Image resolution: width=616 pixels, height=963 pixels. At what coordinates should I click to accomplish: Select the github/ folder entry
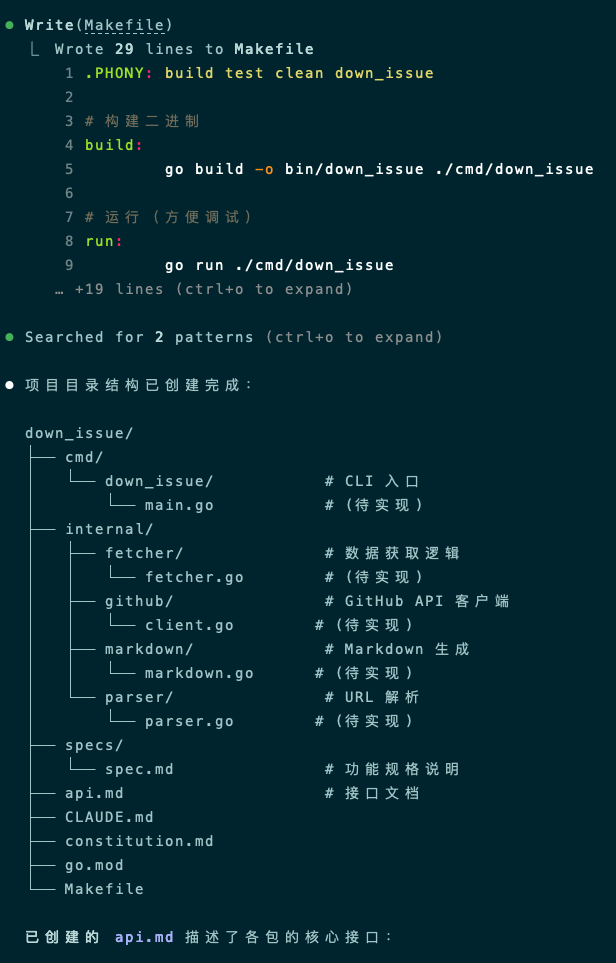(x=139, y=601)
